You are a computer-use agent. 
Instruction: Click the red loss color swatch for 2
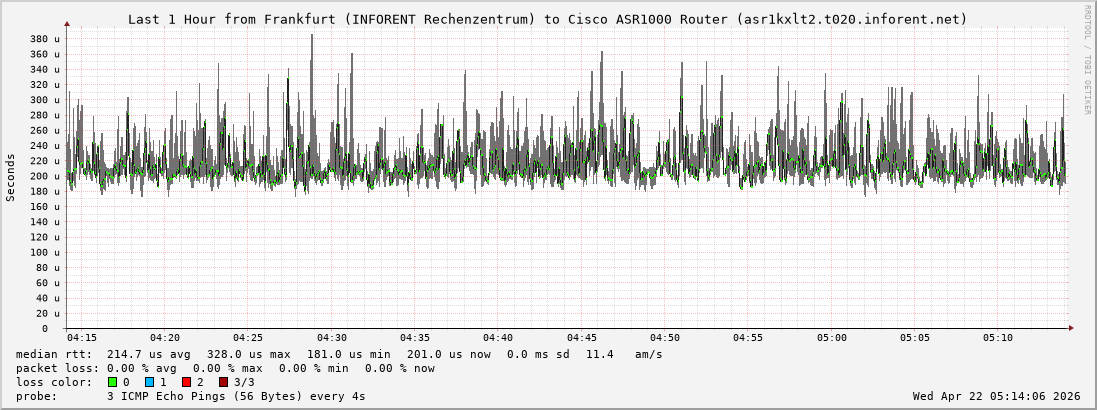click(186, 382)
